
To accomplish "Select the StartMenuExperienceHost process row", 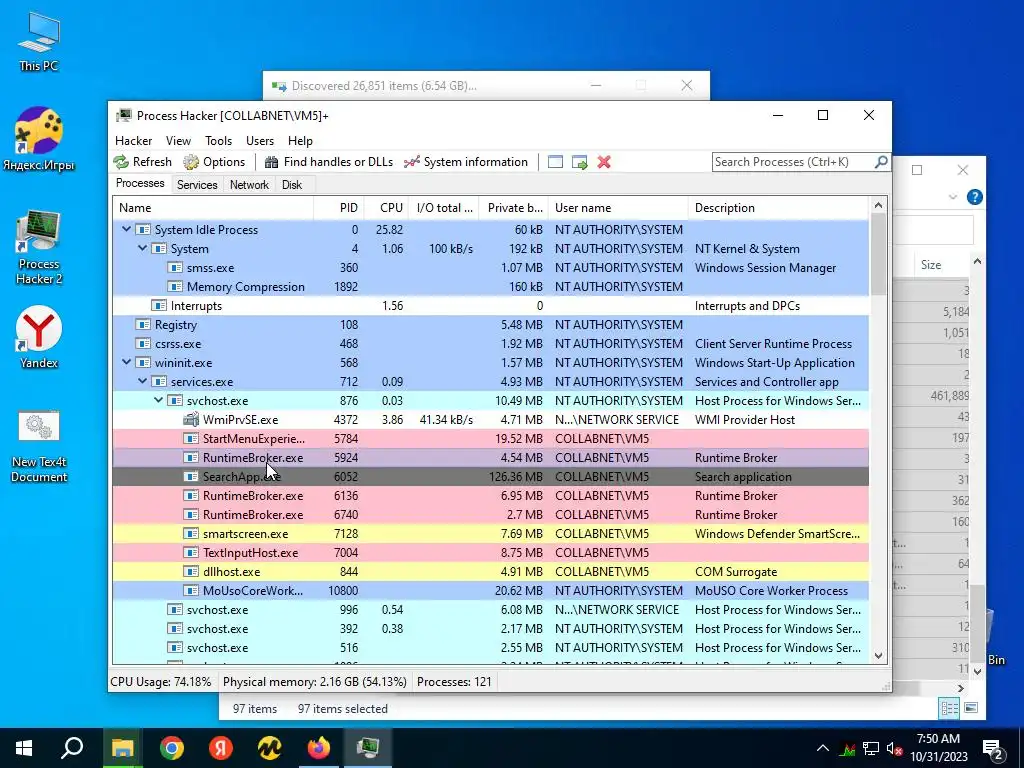I will click(x=490, y=438).
